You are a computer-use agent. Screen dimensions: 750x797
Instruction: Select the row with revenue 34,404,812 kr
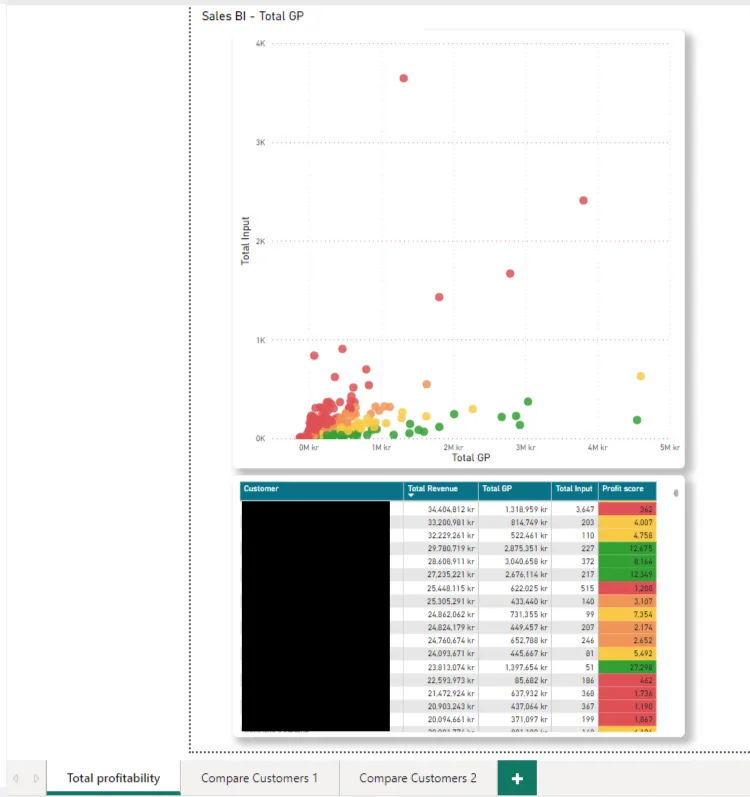449,509
